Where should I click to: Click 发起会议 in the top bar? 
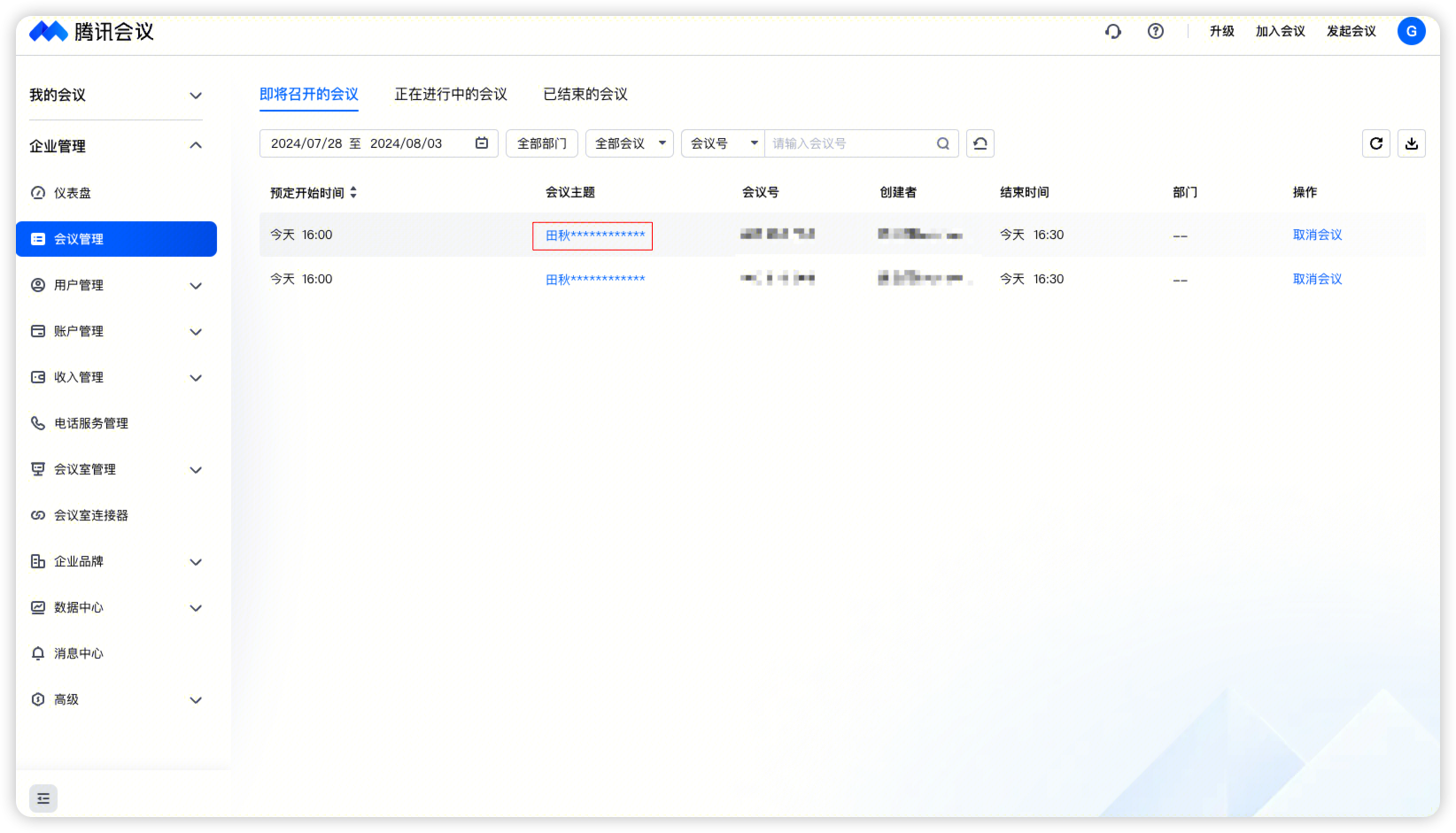[x=1351, y=31]
